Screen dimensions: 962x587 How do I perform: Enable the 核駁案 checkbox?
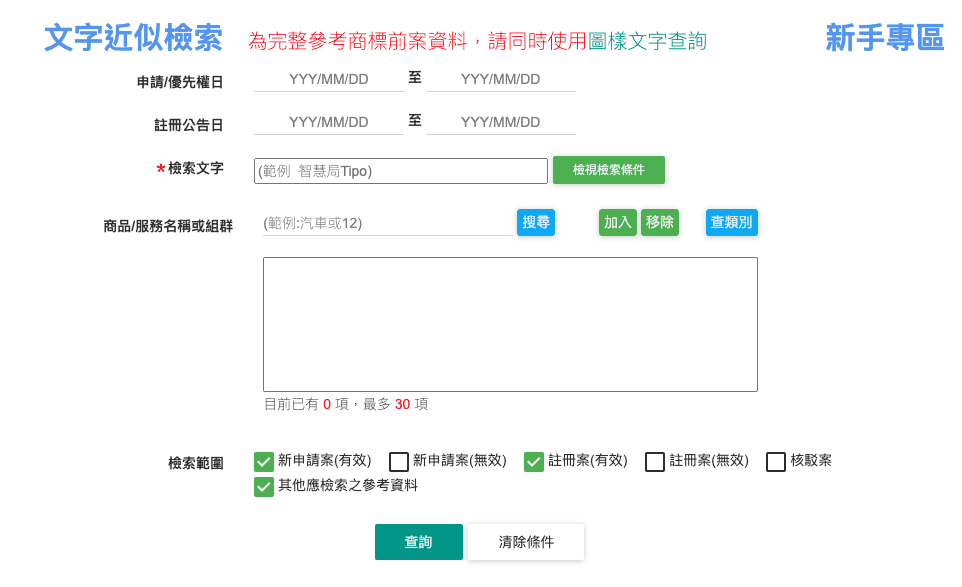click(x=776, y=461)
